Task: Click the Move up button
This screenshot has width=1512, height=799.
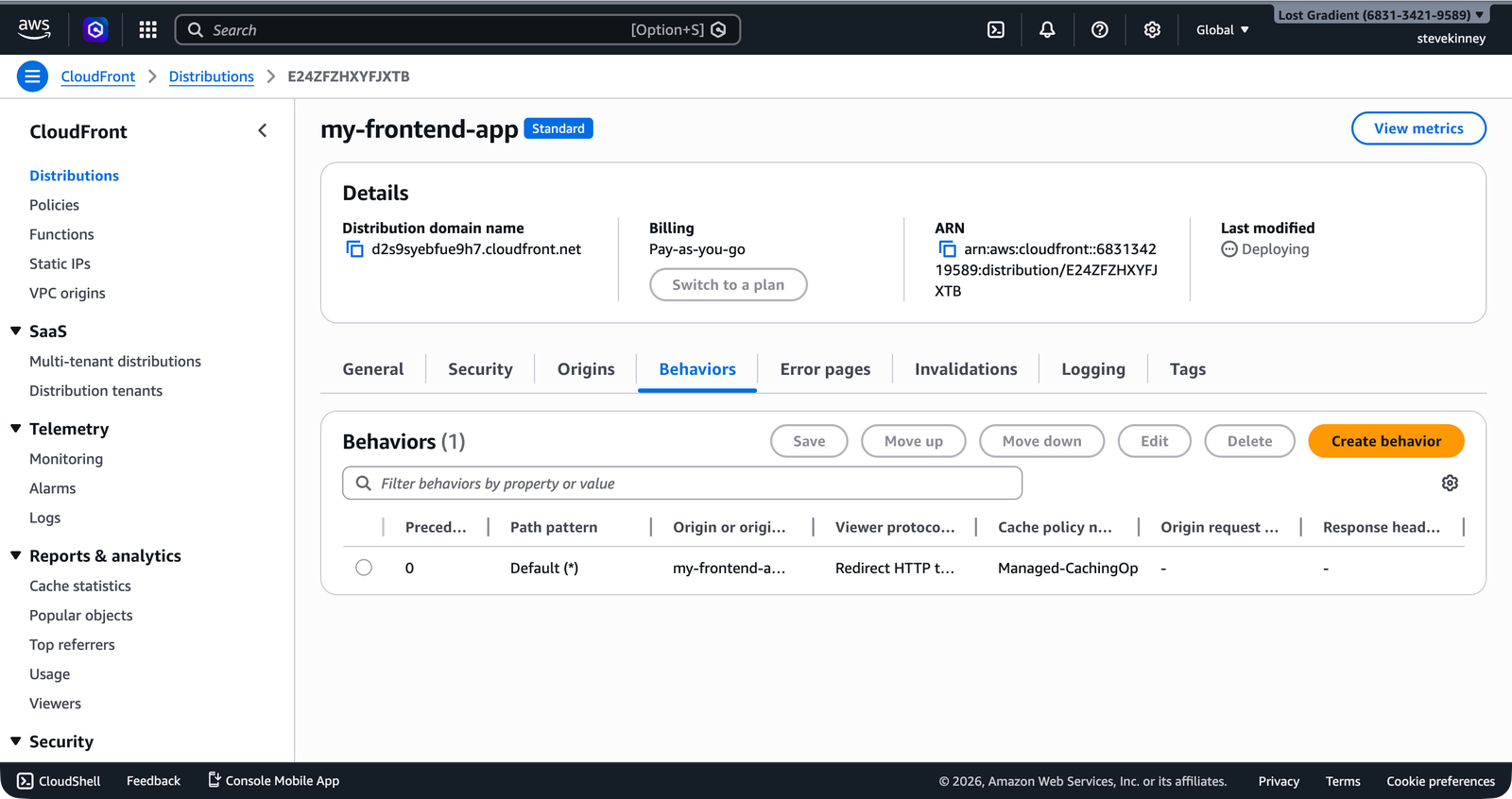Action: [x=914, y=441]
